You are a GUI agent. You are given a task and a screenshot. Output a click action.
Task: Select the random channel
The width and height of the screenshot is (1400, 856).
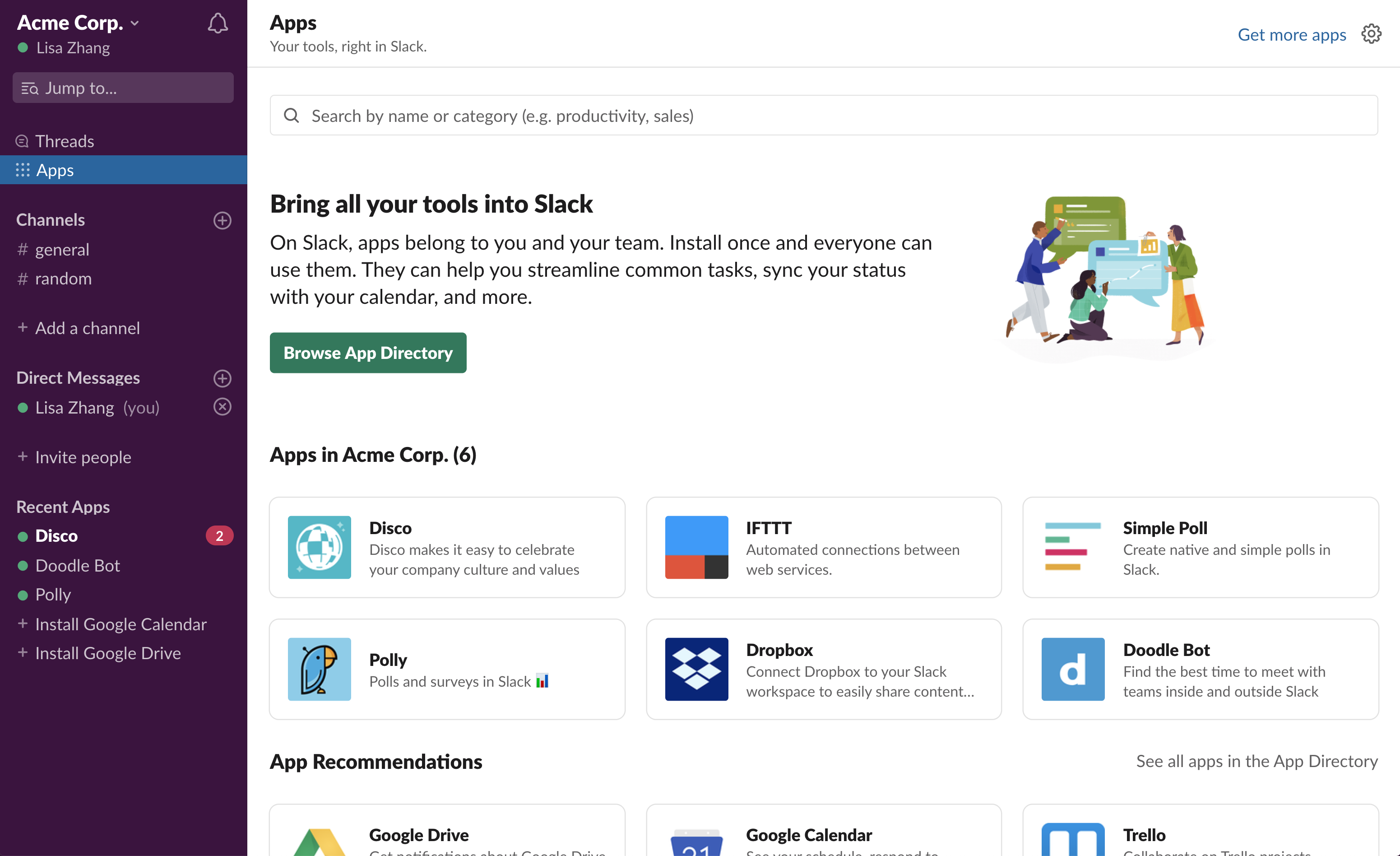tap(63, 278)
